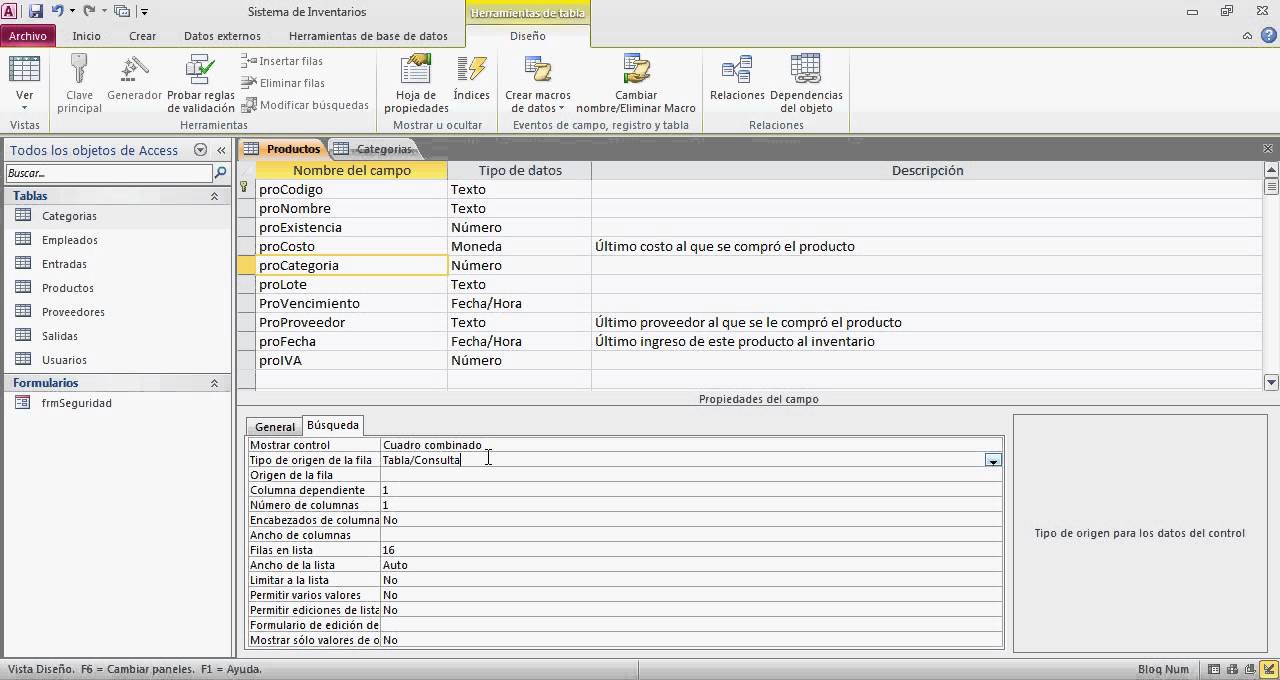The image size is (1280, 680).
Task: Click the proCodigo field name
Action: click(351, 189)
